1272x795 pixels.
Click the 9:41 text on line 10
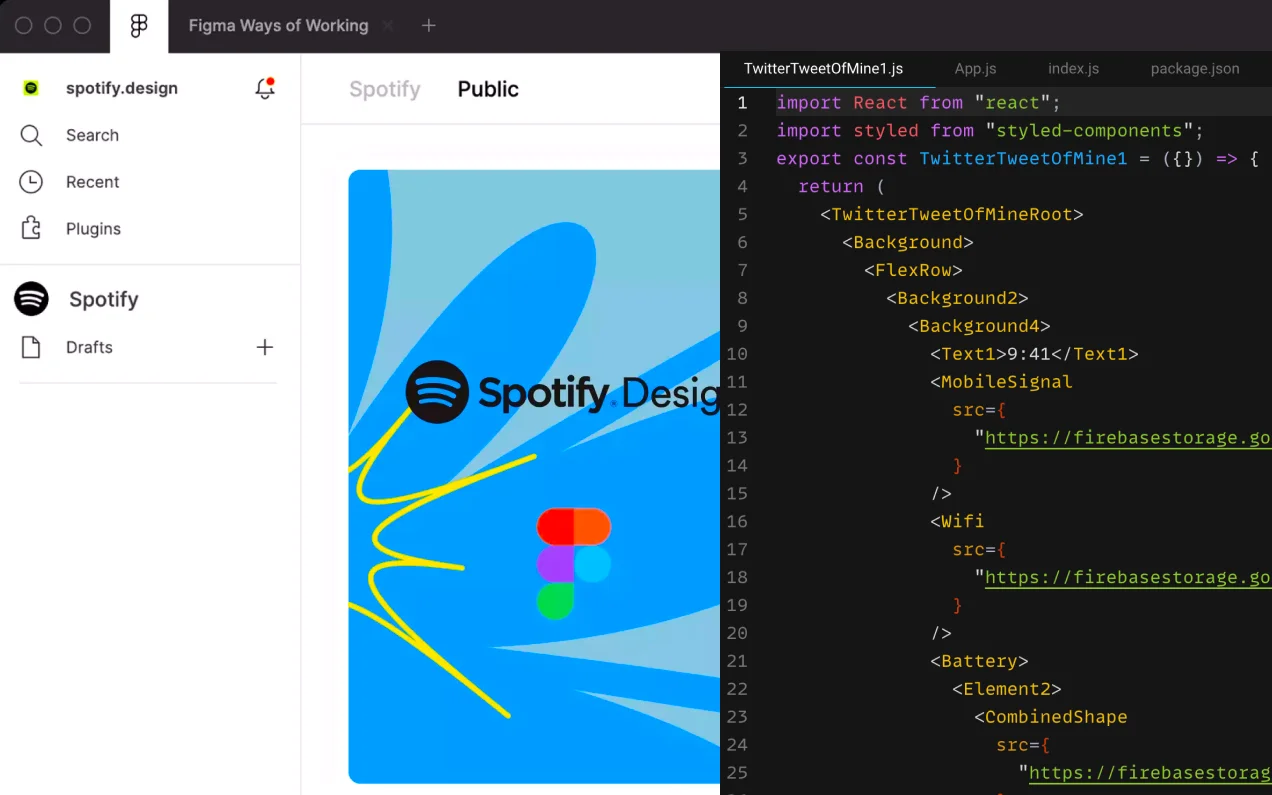click(1029, 354)
